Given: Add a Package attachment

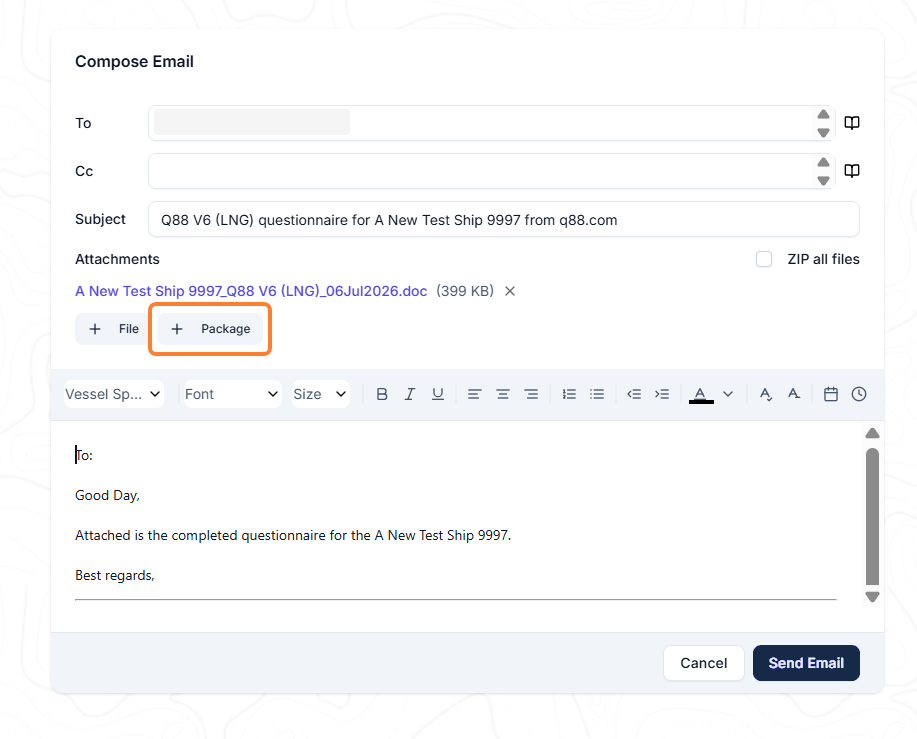Looking at the screenshot, I should tap(210, 329).
